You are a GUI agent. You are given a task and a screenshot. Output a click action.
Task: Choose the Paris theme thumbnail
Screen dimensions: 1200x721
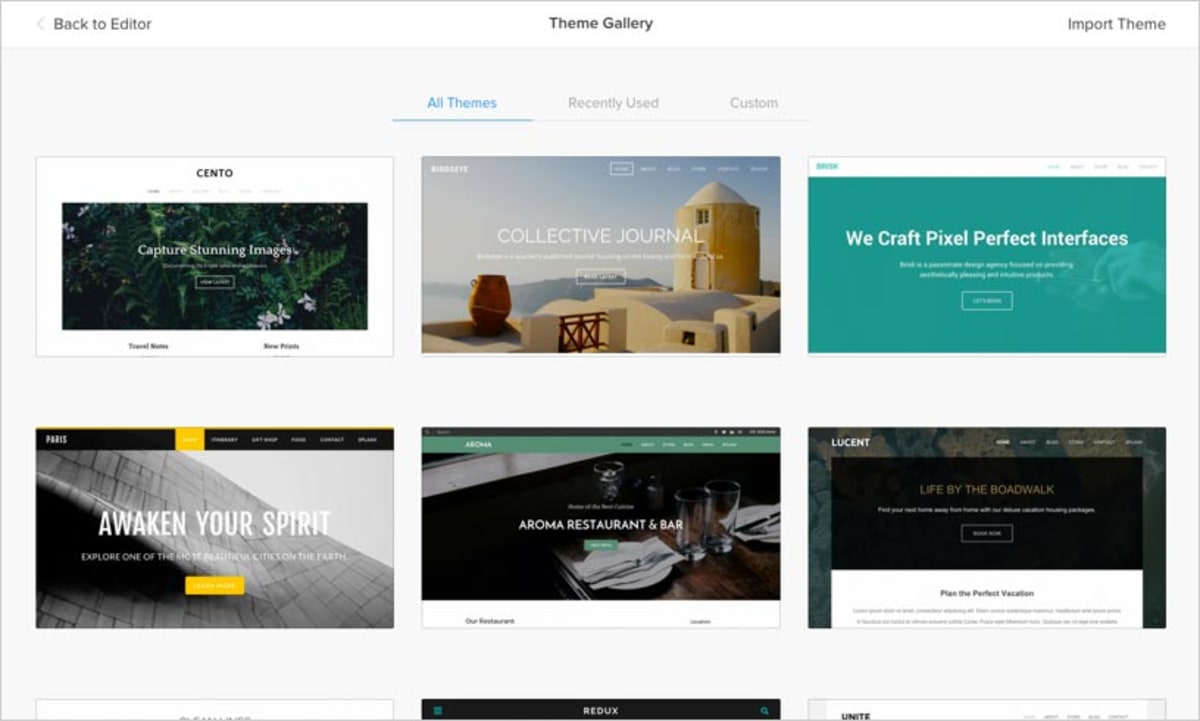215,528
